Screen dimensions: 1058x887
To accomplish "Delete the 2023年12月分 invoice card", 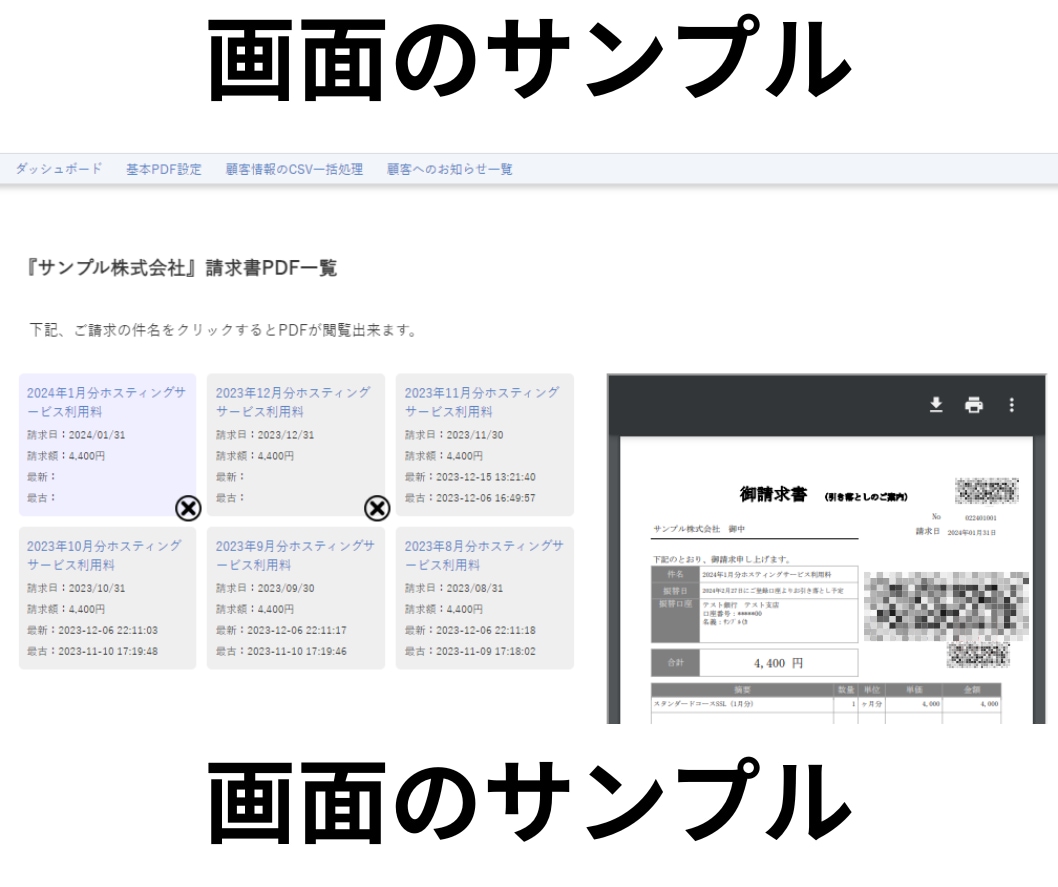I will coord(377,508).
